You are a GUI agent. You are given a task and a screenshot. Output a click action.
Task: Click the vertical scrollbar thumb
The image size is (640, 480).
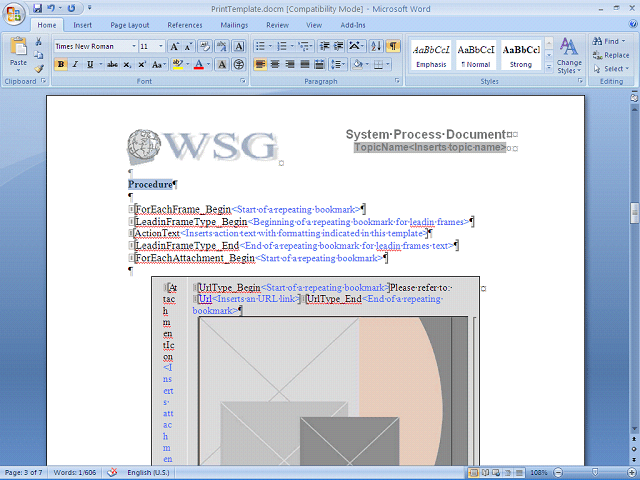click(634, 213)
